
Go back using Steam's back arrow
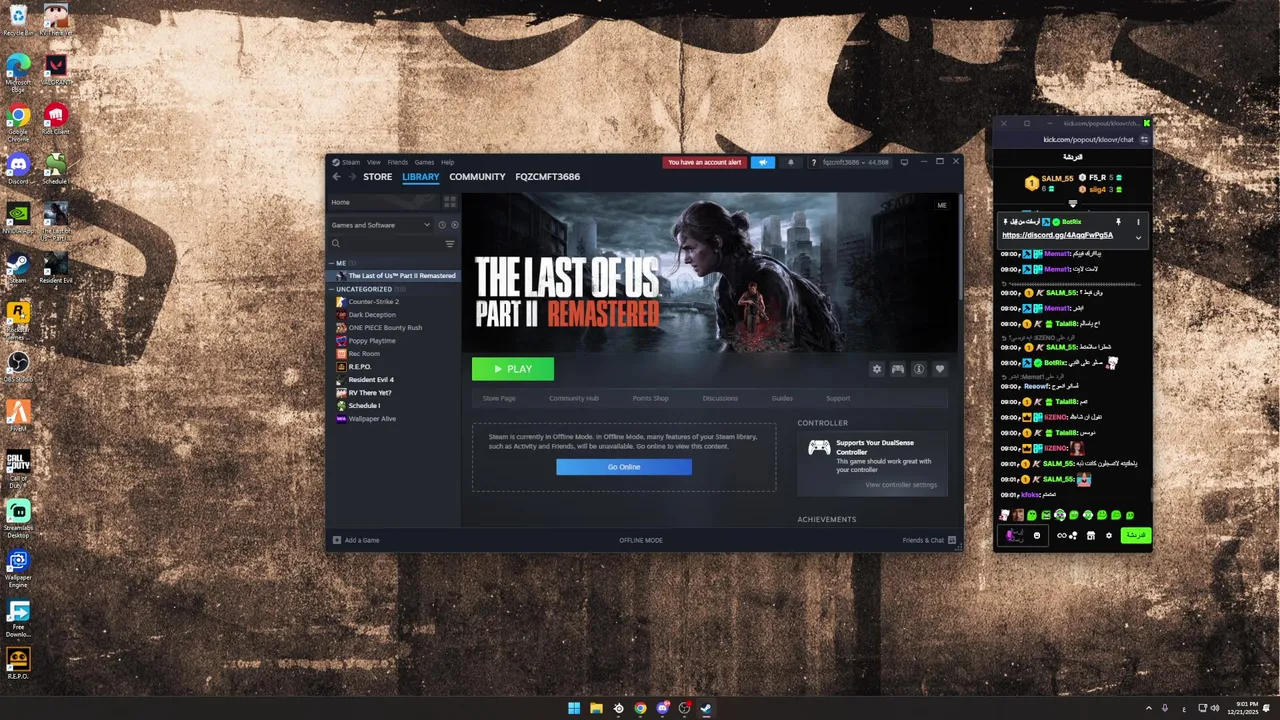(336, 177)
